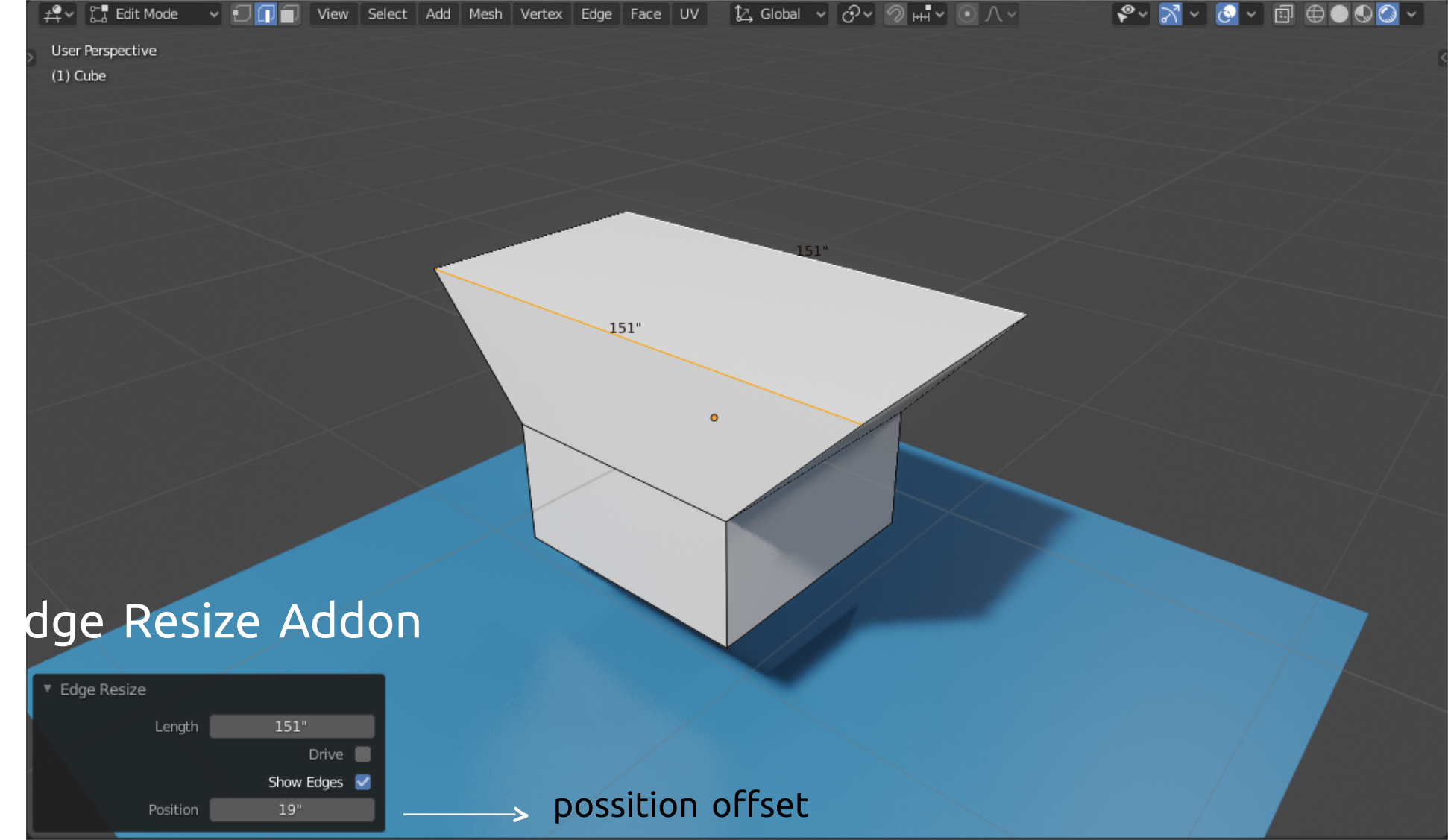Open proportional editing falloff menu

coord(1001,14)
